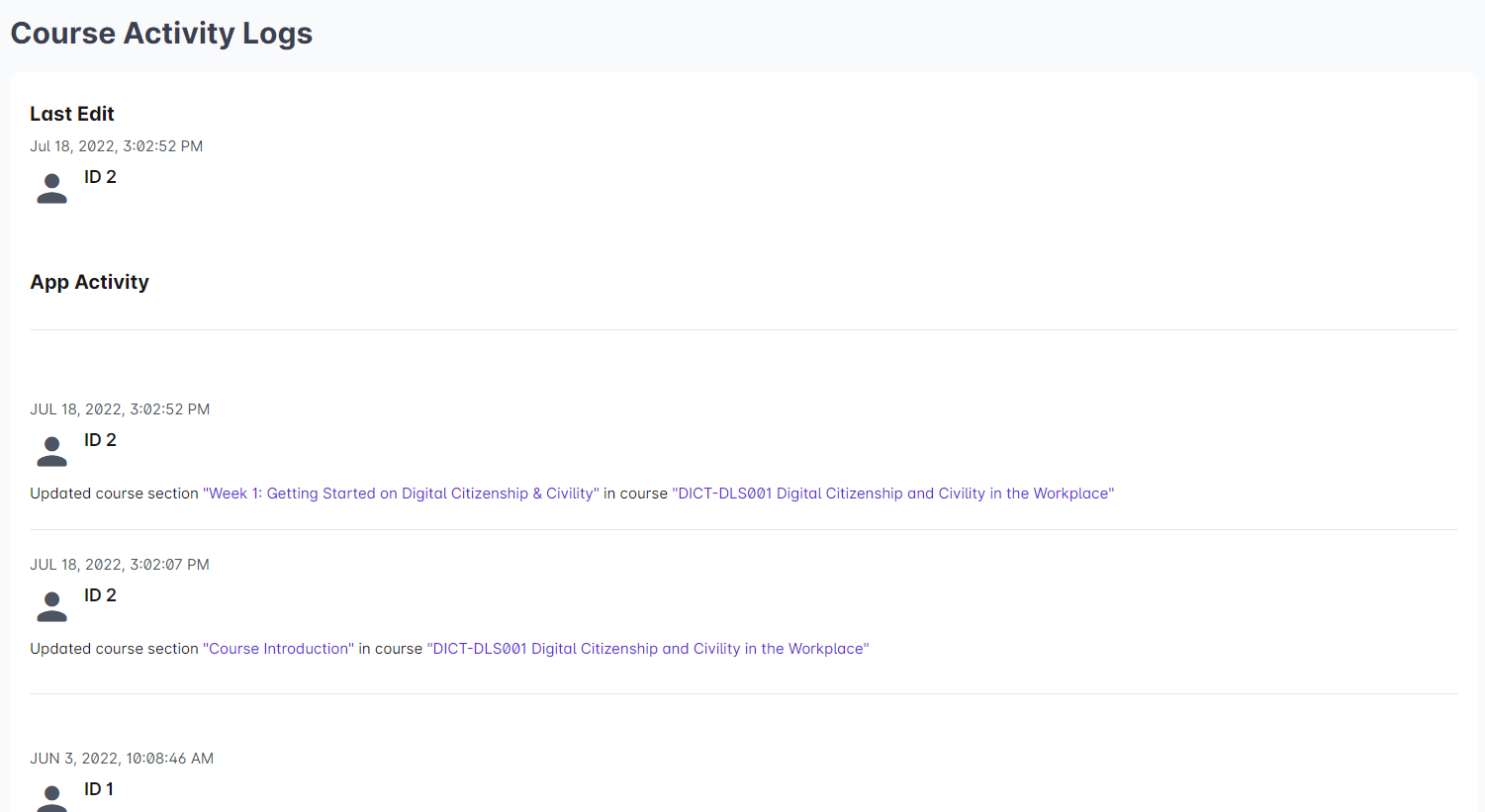This screenshot has height=812, width=1485.
Task: Click the App Activity heading
Action: coord(89,282)
